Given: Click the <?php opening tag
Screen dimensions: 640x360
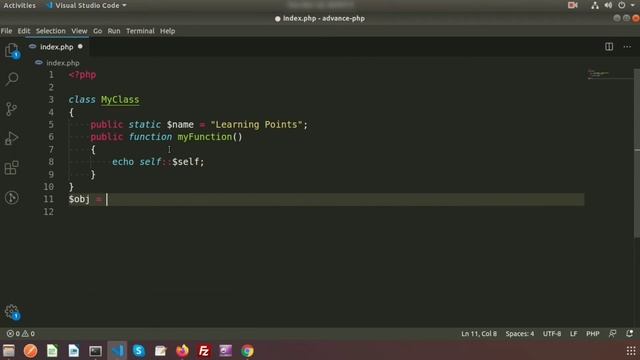Looking at the screenshot, I should click(82, 75).
